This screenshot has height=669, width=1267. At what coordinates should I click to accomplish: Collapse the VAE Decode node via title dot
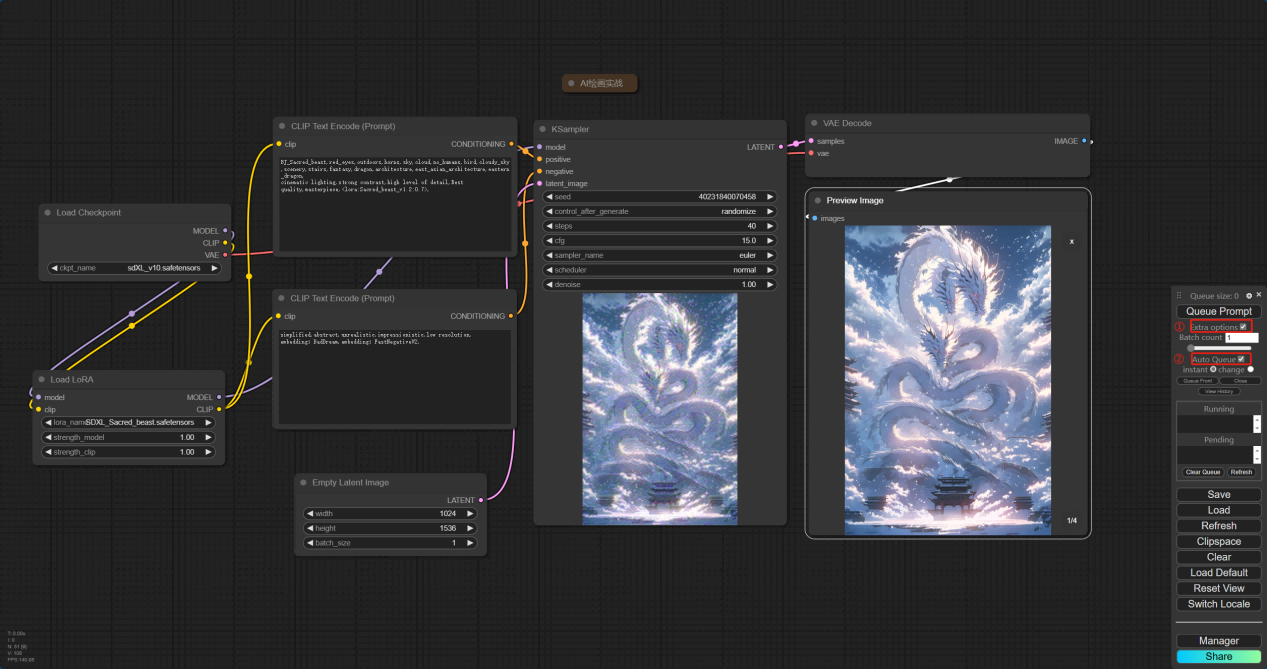pyautogui.click(x=814, y=123)
